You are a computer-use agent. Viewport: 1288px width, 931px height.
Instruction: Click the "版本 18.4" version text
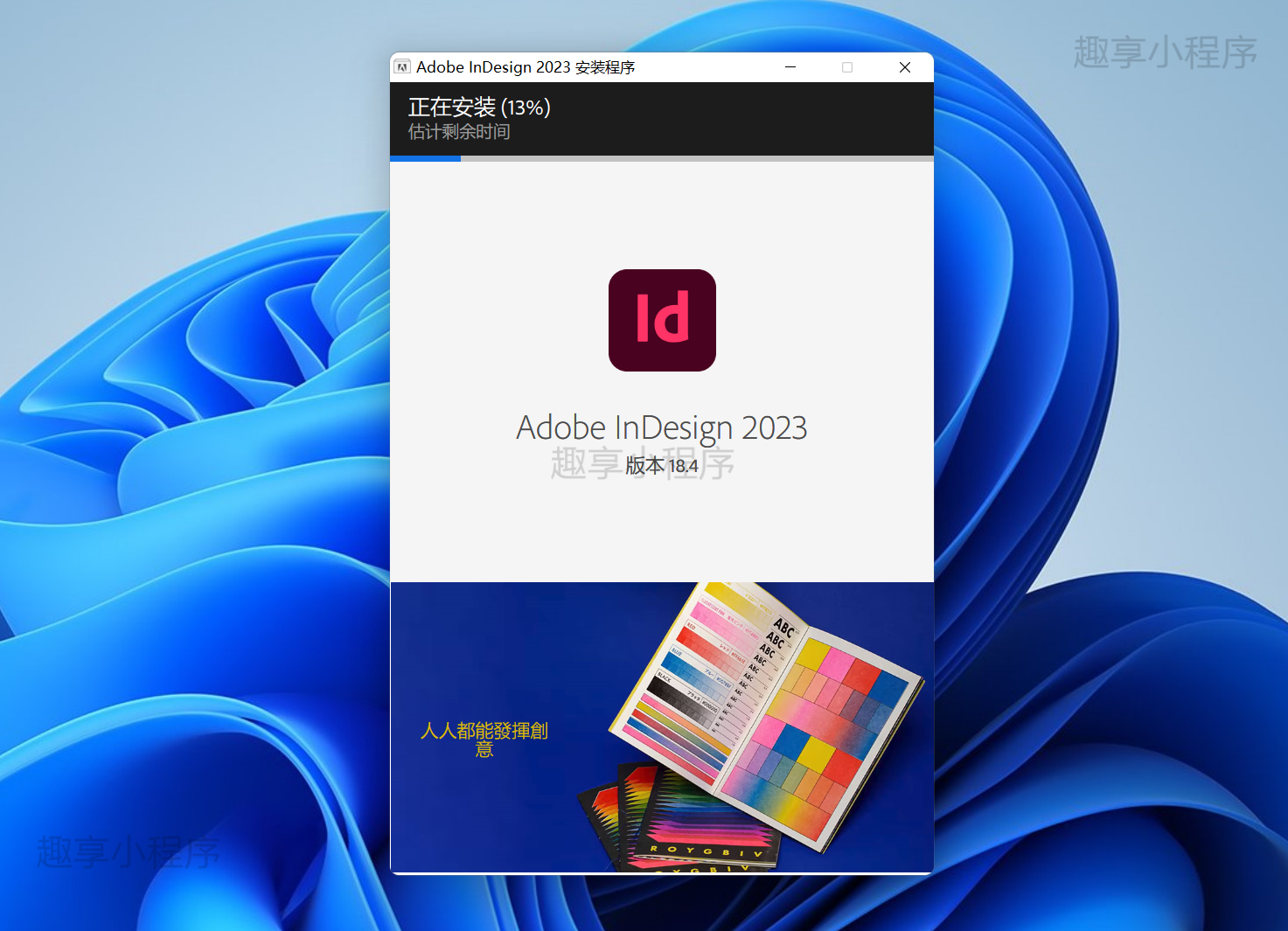tap(662, 466)
